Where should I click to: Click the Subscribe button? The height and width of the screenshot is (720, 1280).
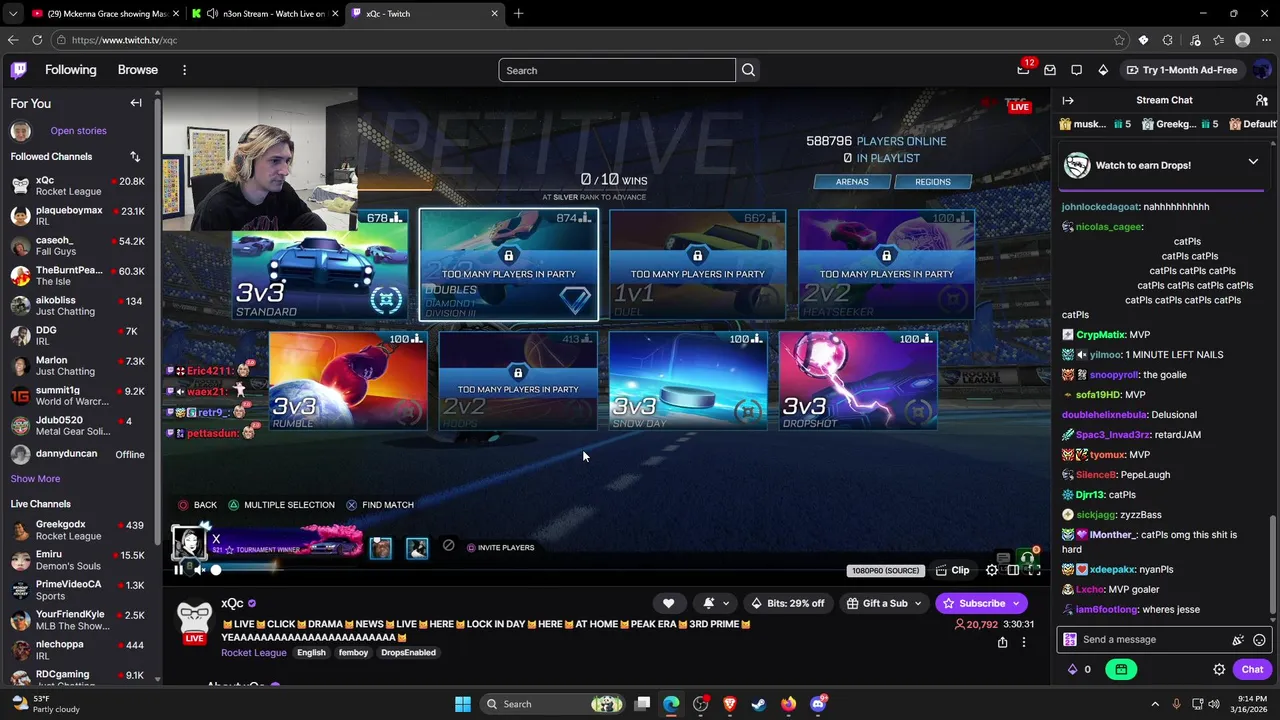[x=981, y=603]
